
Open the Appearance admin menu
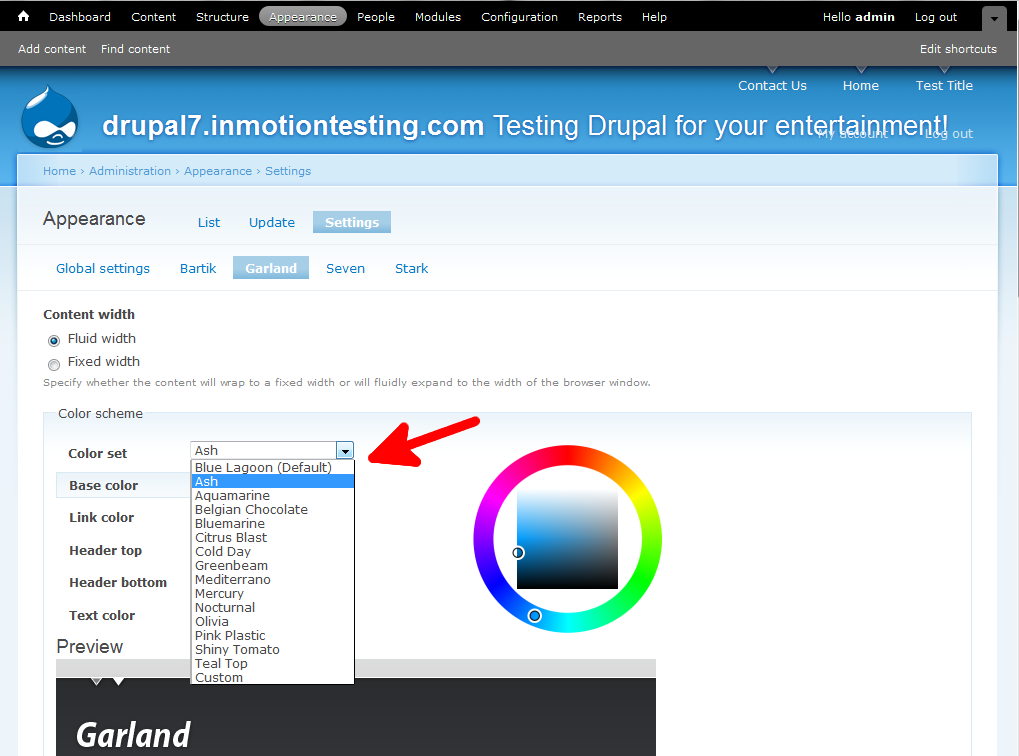coord(303,17)
